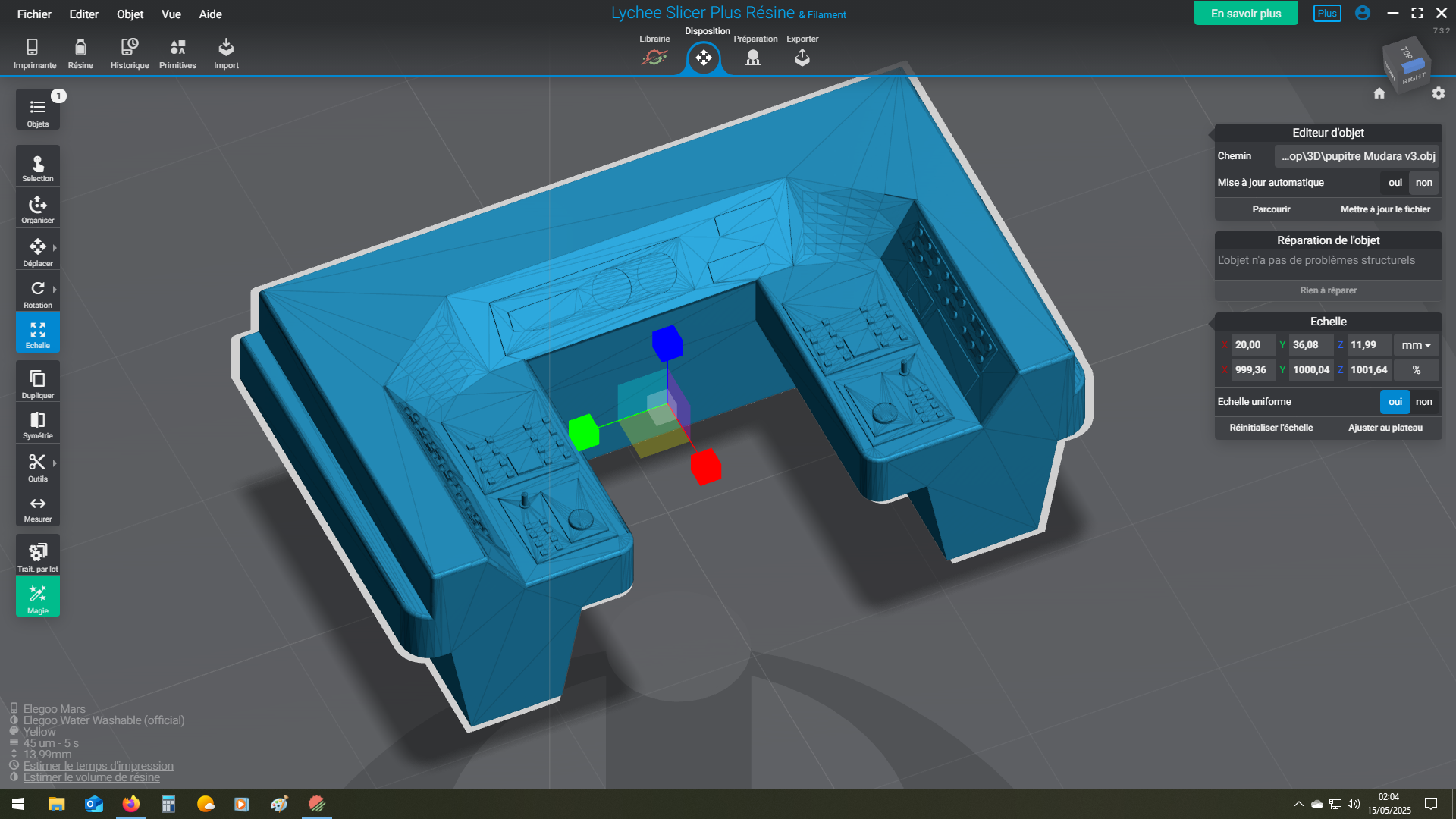Open the Fichier menu
This screenshot has width=1456, height=819.
[34, 14]
